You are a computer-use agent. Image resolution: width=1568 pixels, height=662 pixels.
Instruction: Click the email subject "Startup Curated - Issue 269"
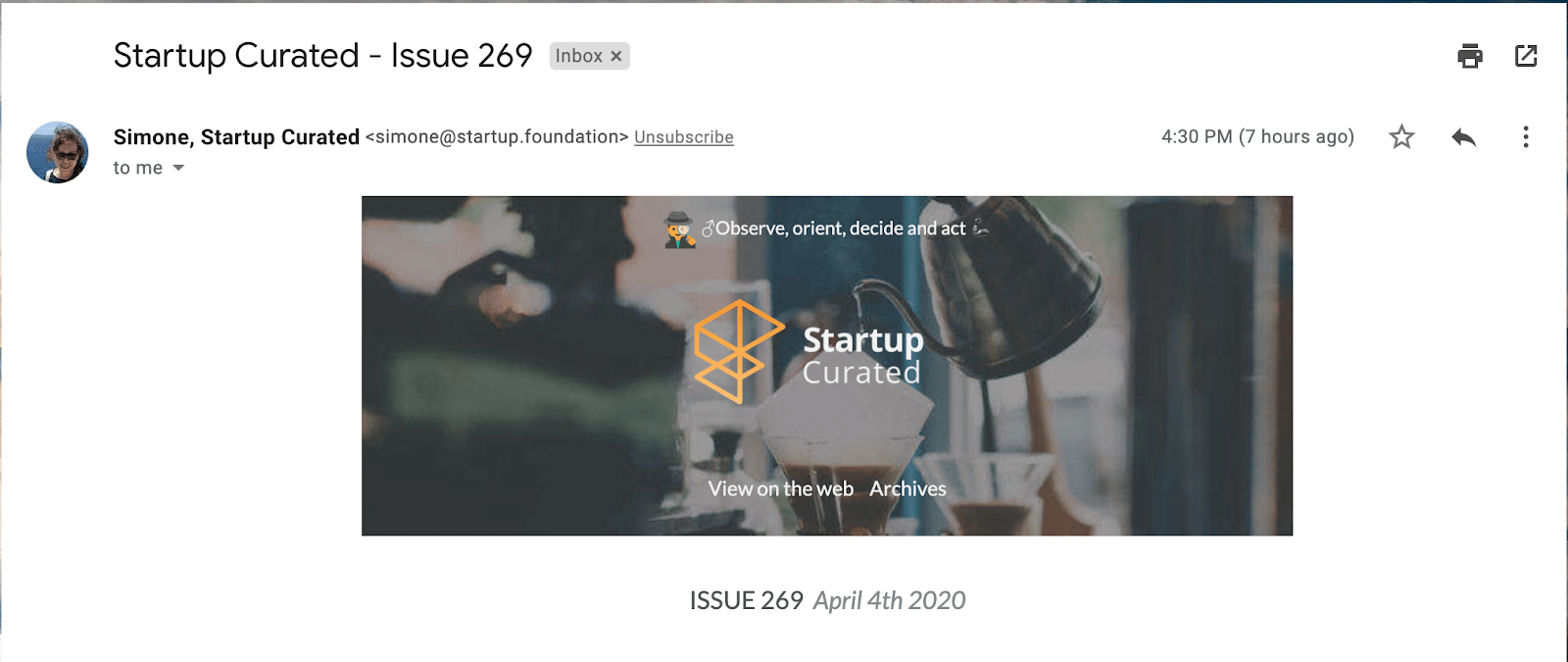click(x=322, y=56)
